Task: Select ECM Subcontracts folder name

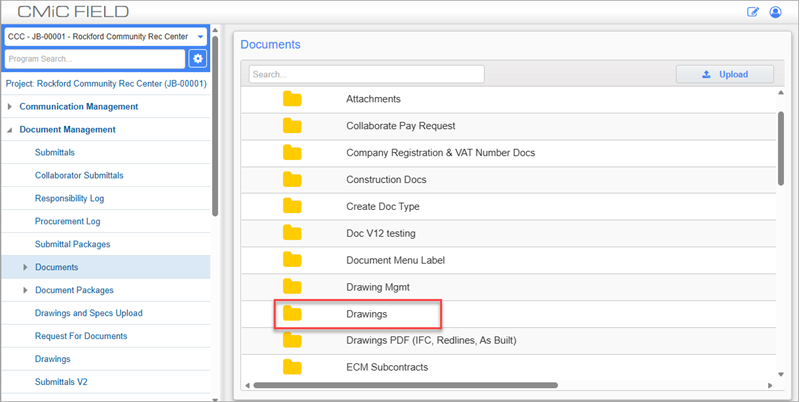Action: pyautogui.click(x=387, y=367)
